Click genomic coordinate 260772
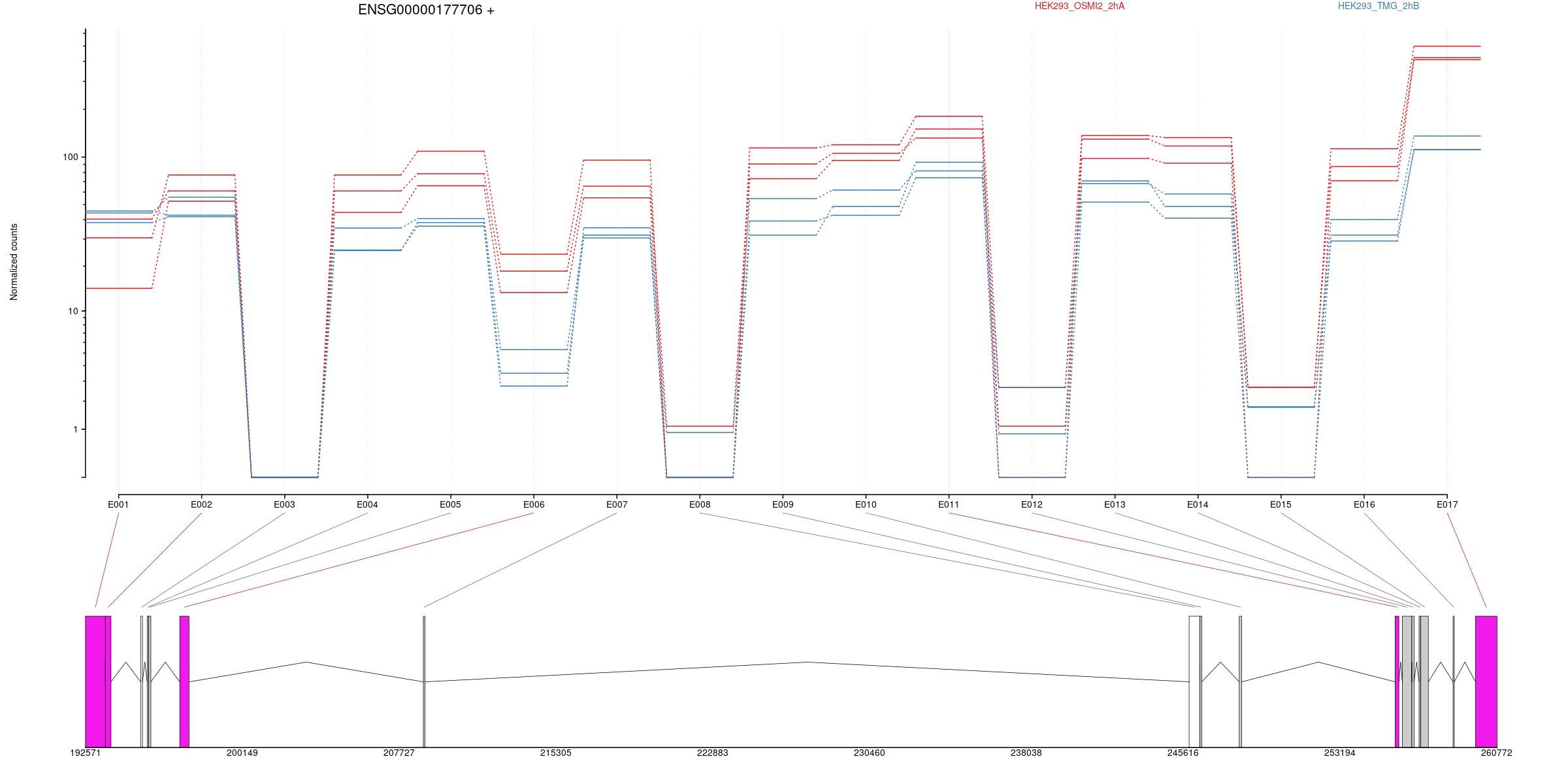 point(1497,753)
